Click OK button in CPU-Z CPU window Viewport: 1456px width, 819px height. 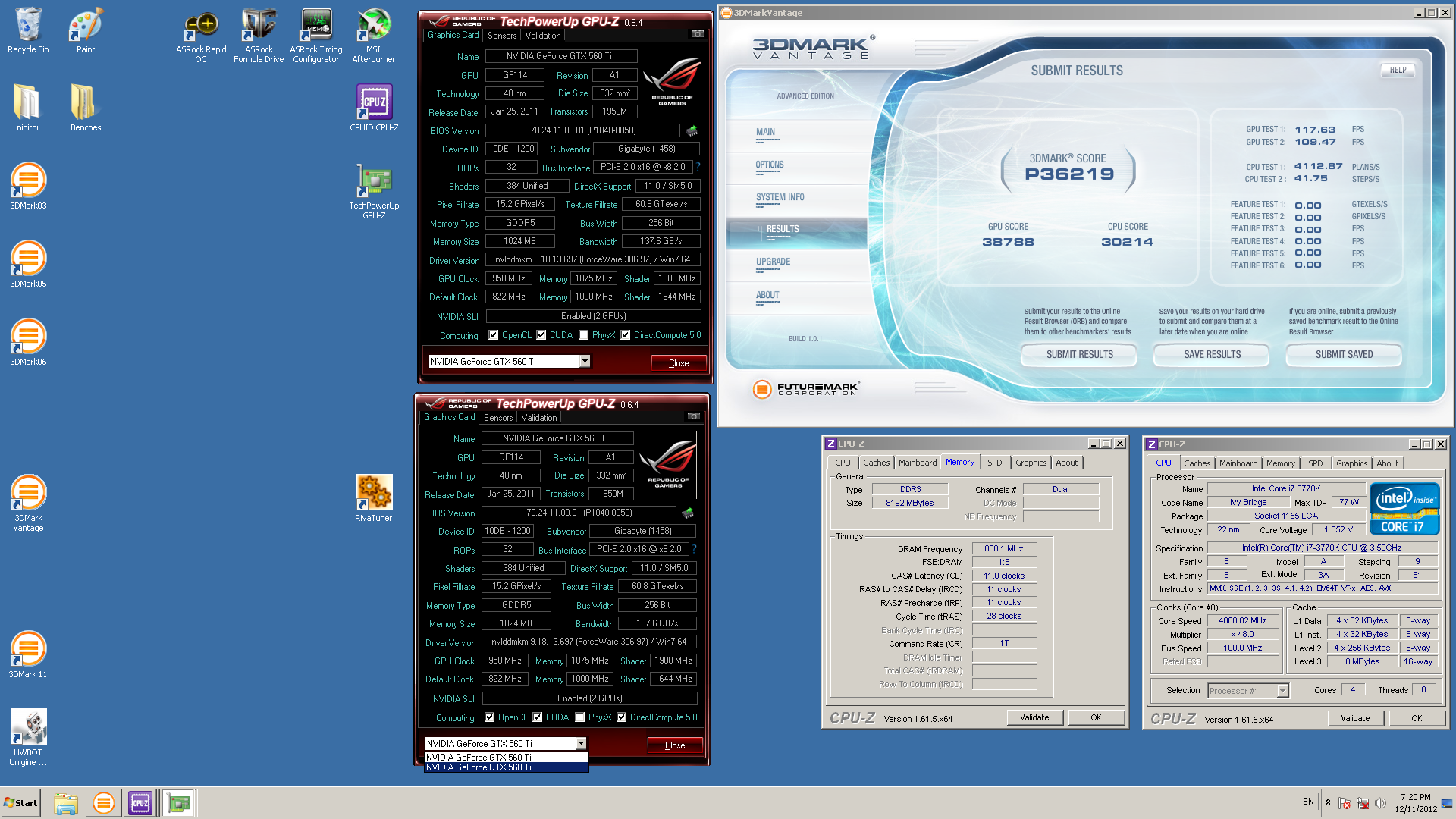1417,718
